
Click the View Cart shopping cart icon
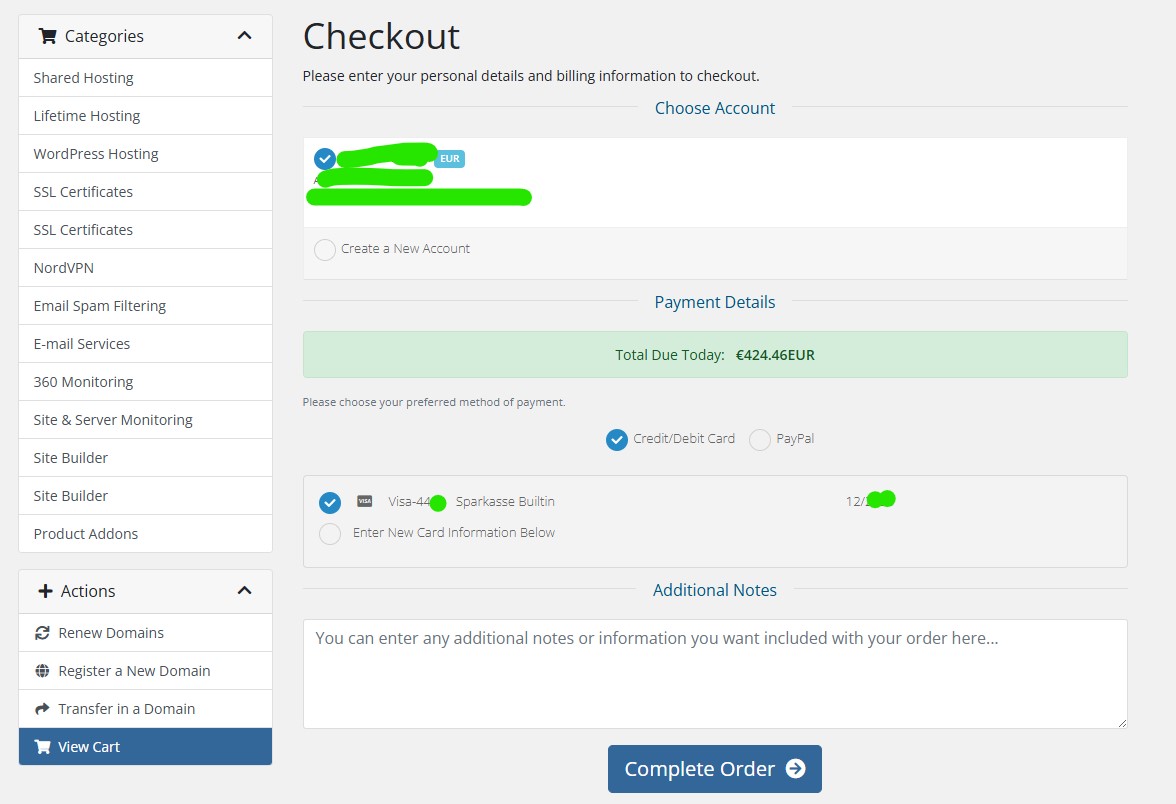(42, 747)
